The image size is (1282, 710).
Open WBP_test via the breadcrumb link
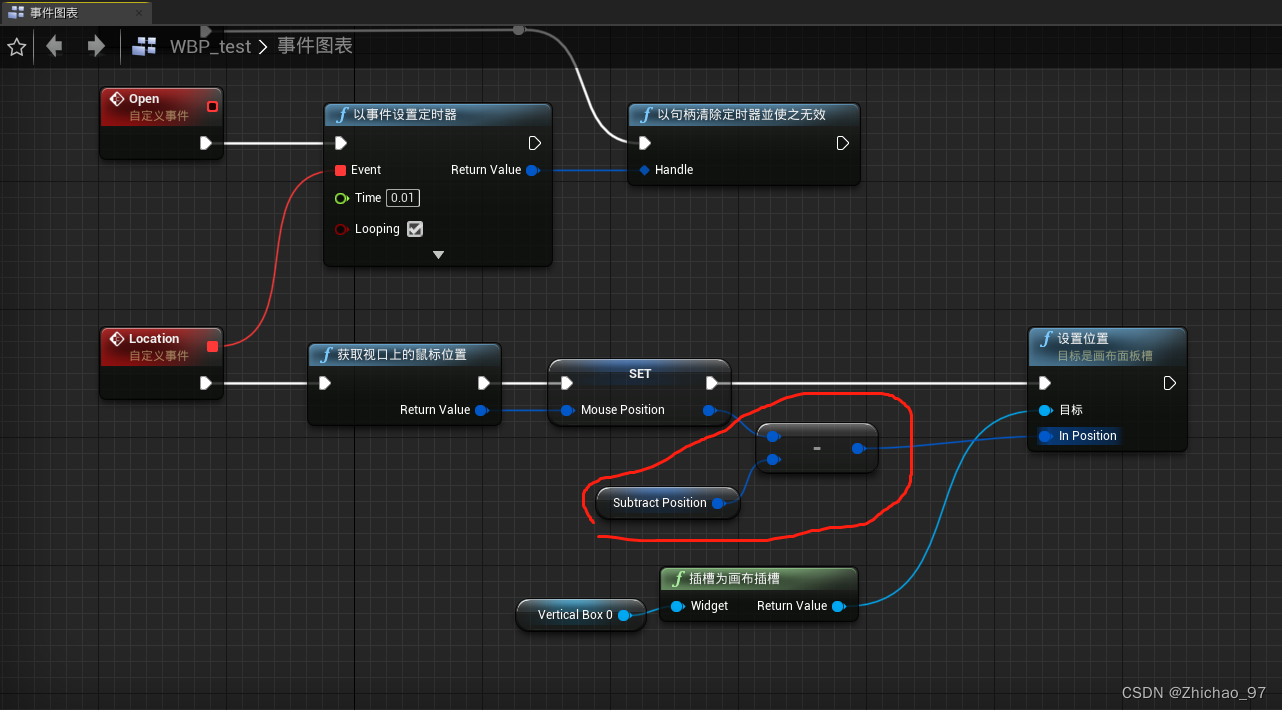211,46
